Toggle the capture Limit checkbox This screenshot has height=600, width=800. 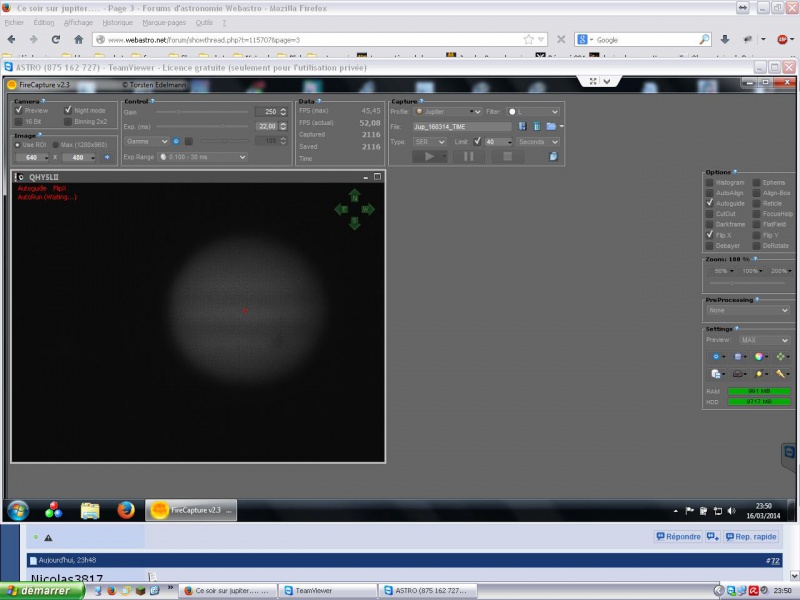[x=477, y=141]
